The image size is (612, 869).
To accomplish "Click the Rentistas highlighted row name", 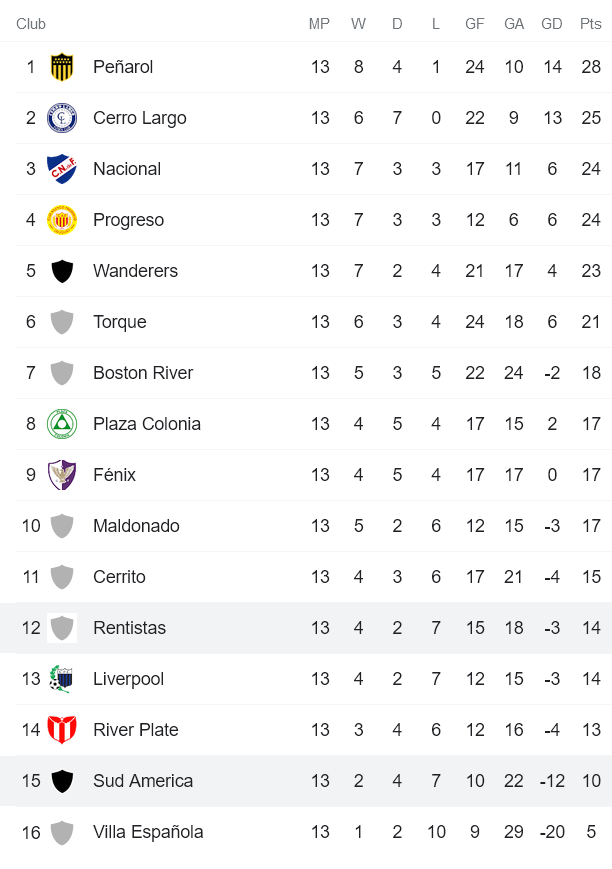I will click(129, 628).
